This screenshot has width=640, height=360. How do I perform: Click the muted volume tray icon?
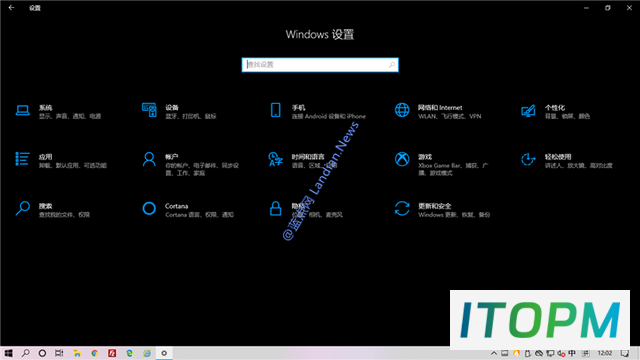561,353
